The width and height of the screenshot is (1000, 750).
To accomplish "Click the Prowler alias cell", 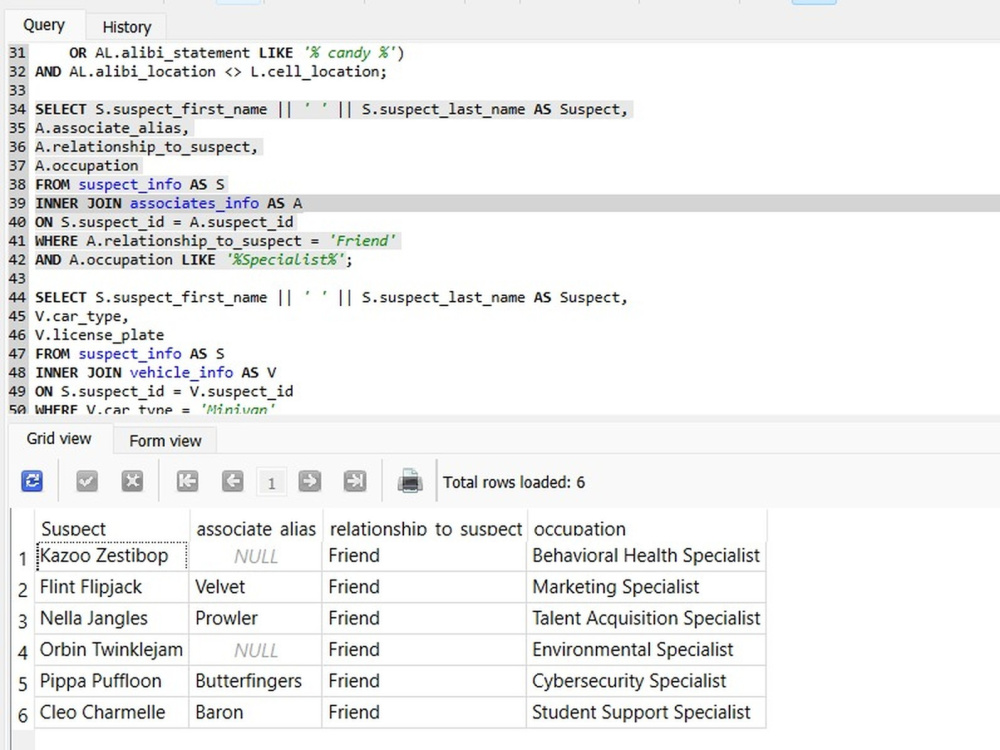I will click(x=256, y=618).
